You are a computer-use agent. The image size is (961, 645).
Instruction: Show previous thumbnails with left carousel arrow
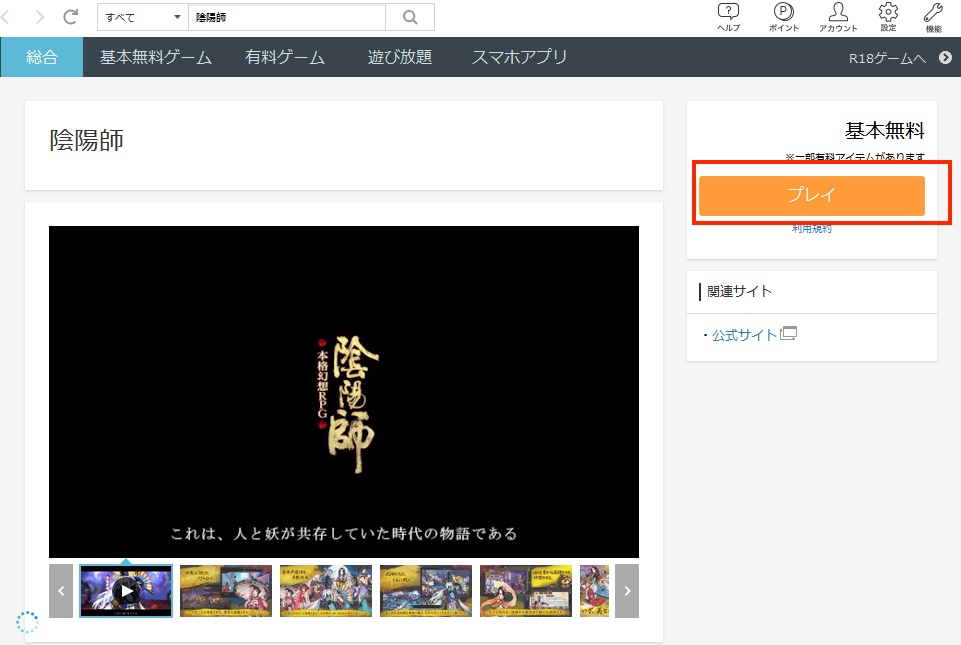61,591
